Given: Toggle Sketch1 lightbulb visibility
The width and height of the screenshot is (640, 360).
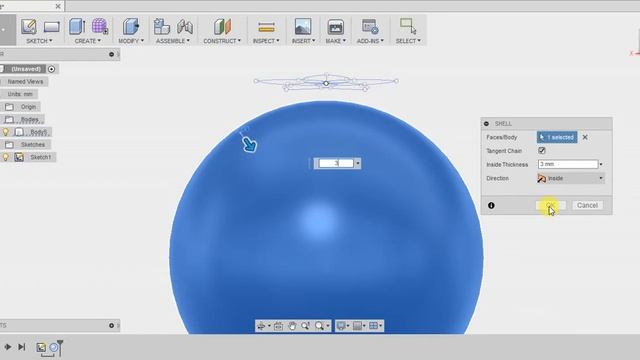Looking at the screenshot, I should click(6, 157).
